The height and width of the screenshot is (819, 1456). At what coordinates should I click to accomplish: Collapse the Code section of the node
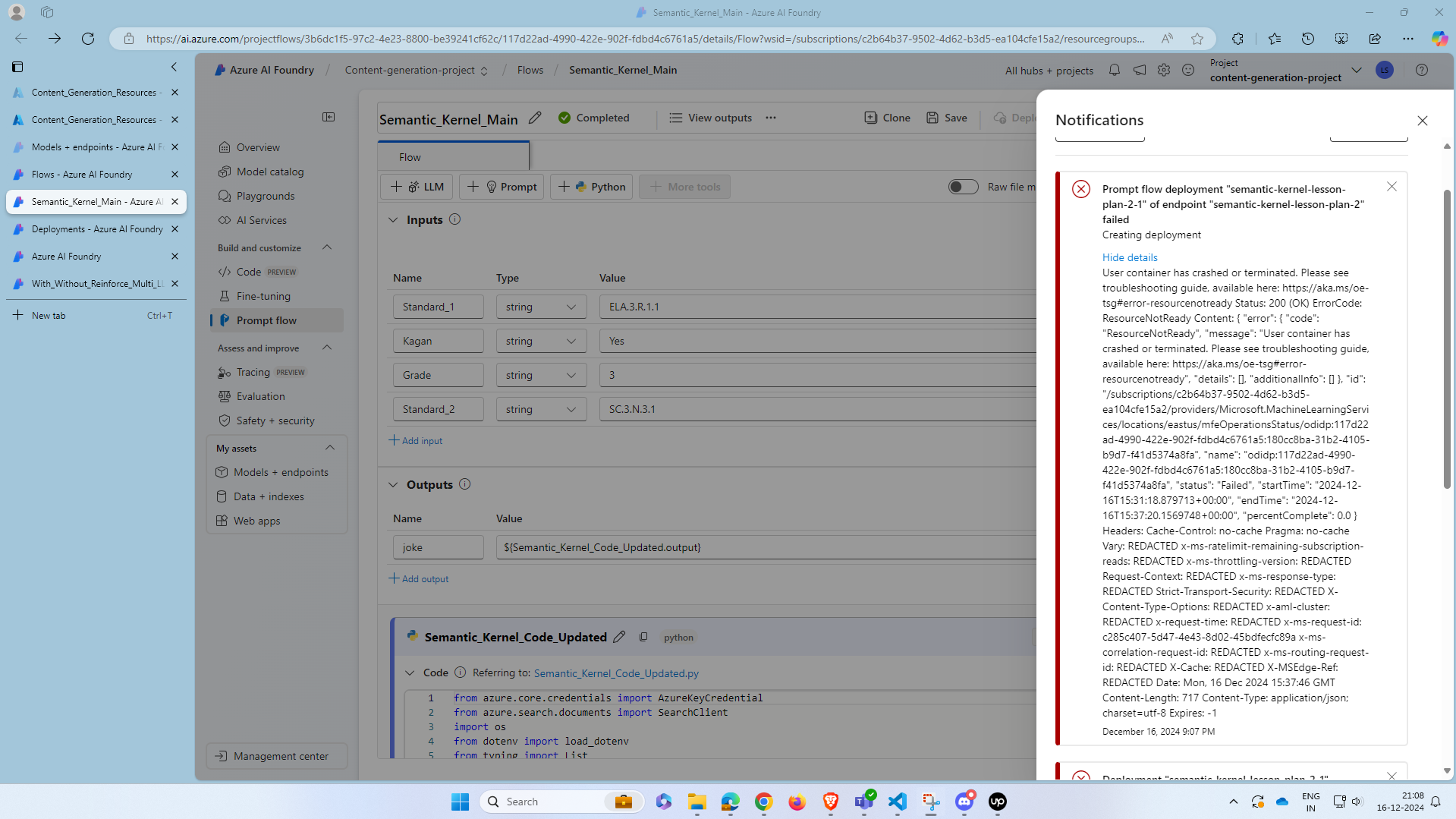(410, 673)
